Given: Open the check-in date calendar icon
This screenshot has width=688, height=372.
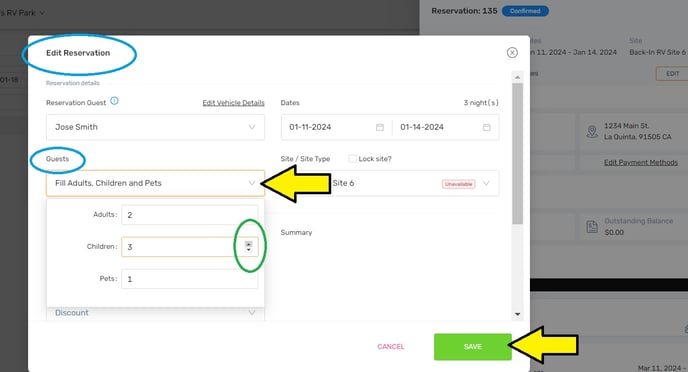Looking at the screenshot, I should pos(380,127).
